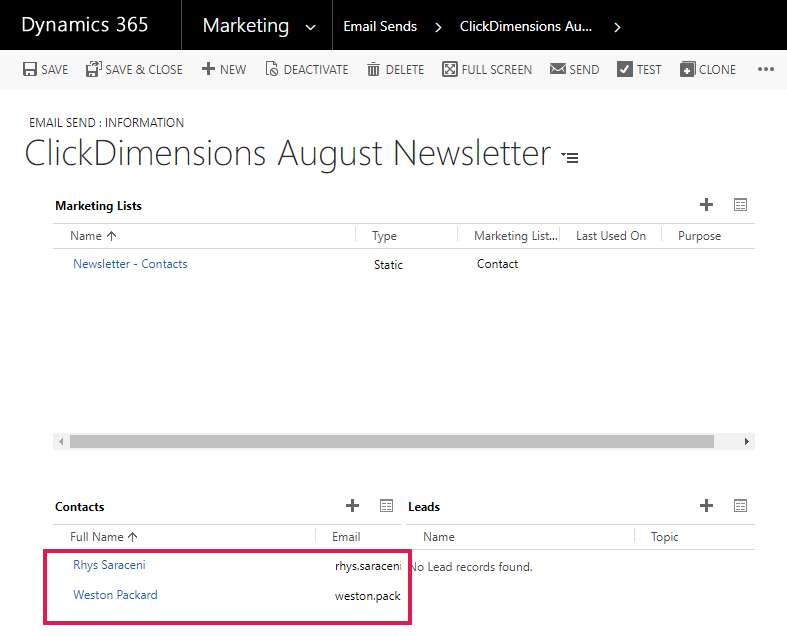Expand chevron after ClickDimensions Au... breadcrumb

[617, 27]
